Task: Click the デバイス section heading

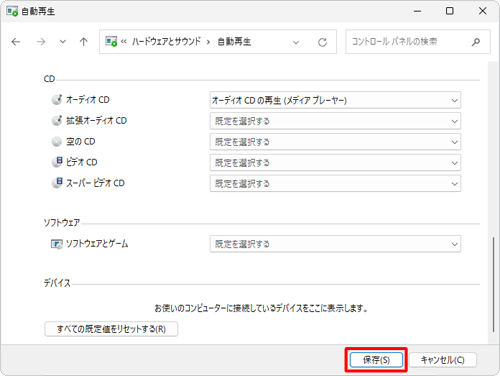Action: pos(57,283)
